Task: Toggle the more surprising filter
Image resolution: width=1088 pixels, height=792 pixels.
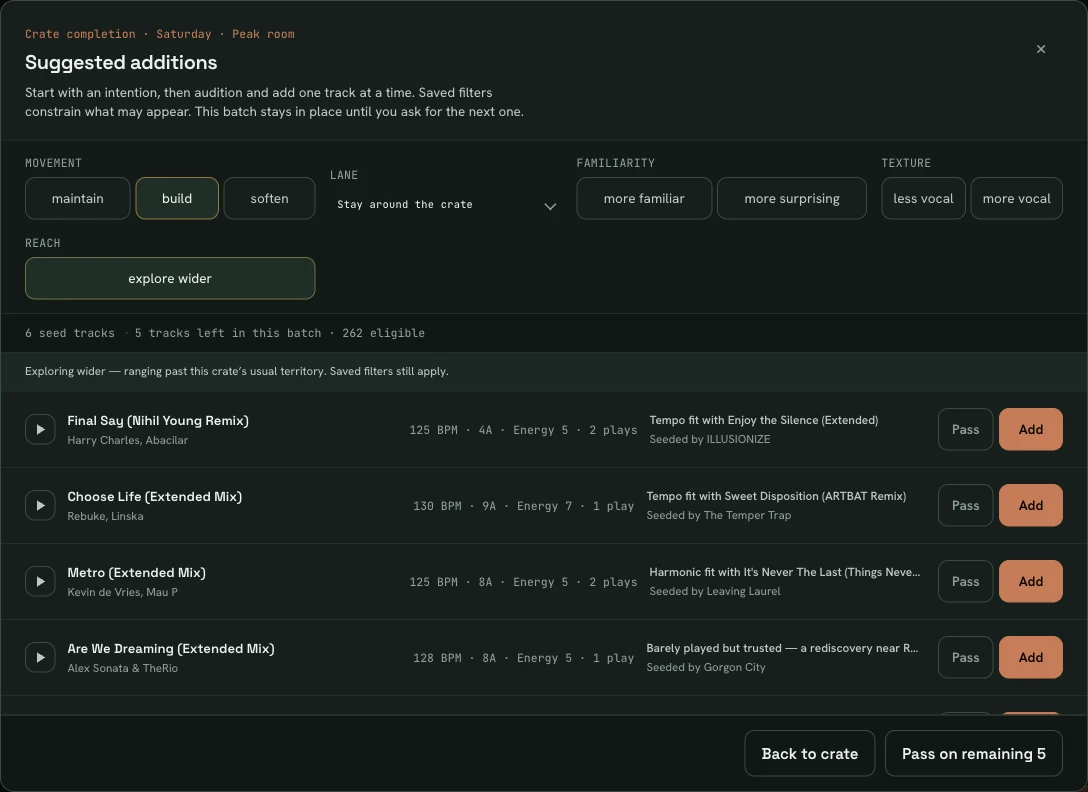Action: click(x=792, y=199)
